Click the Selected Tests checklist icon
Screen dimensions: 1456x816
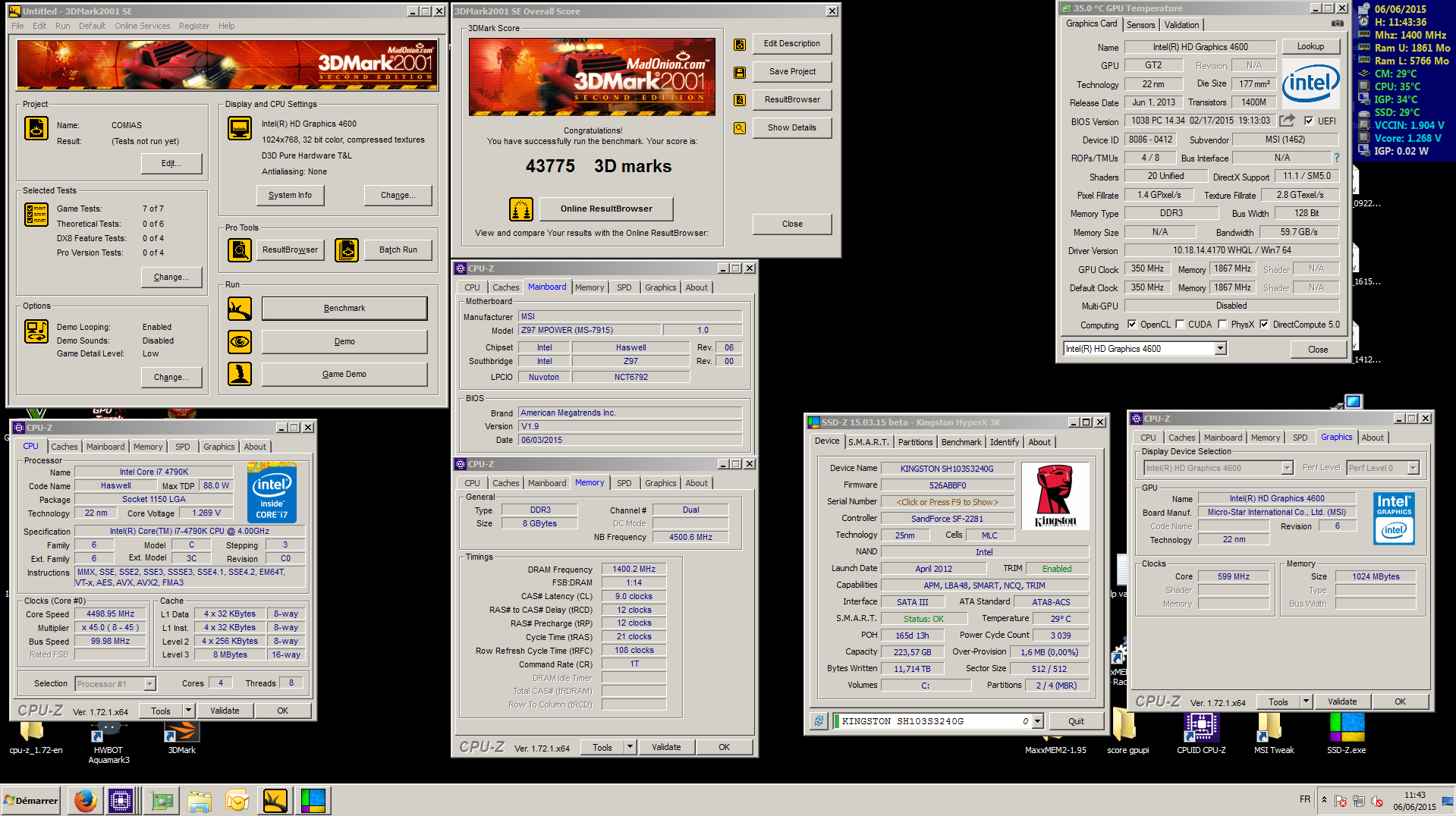[36, 215]
